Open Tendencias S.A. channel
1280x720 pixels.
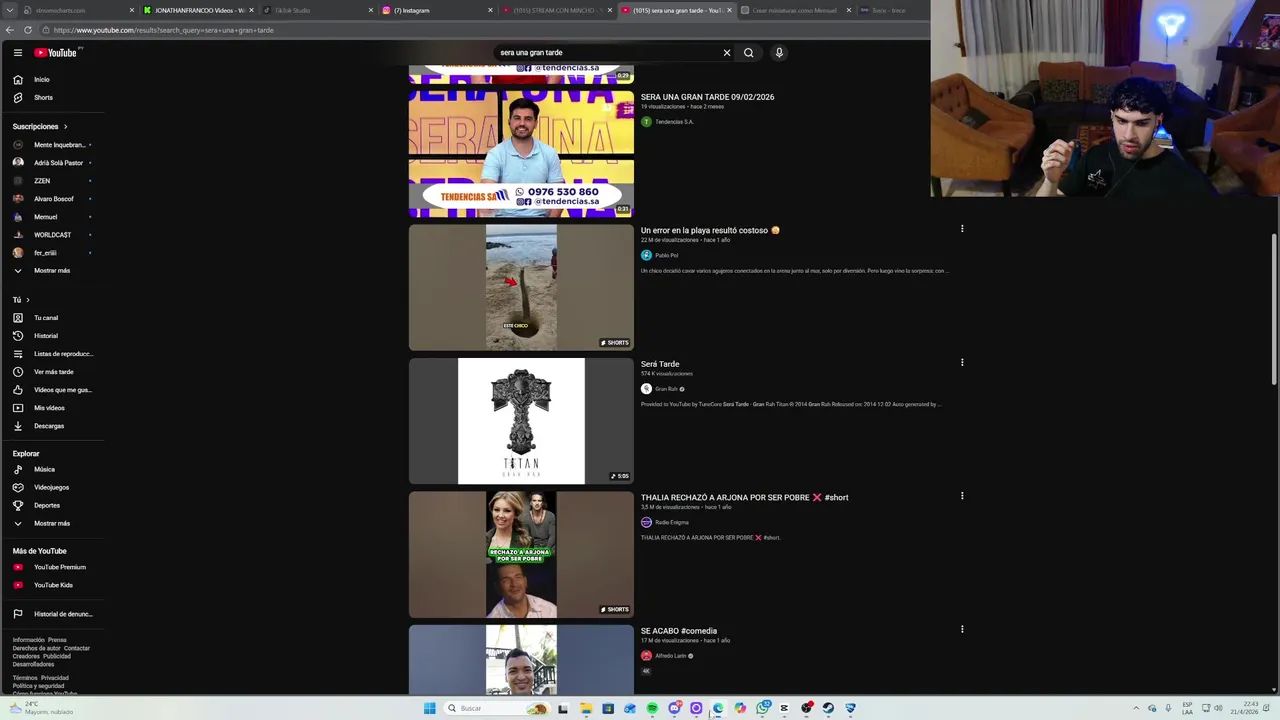(674, 122)
